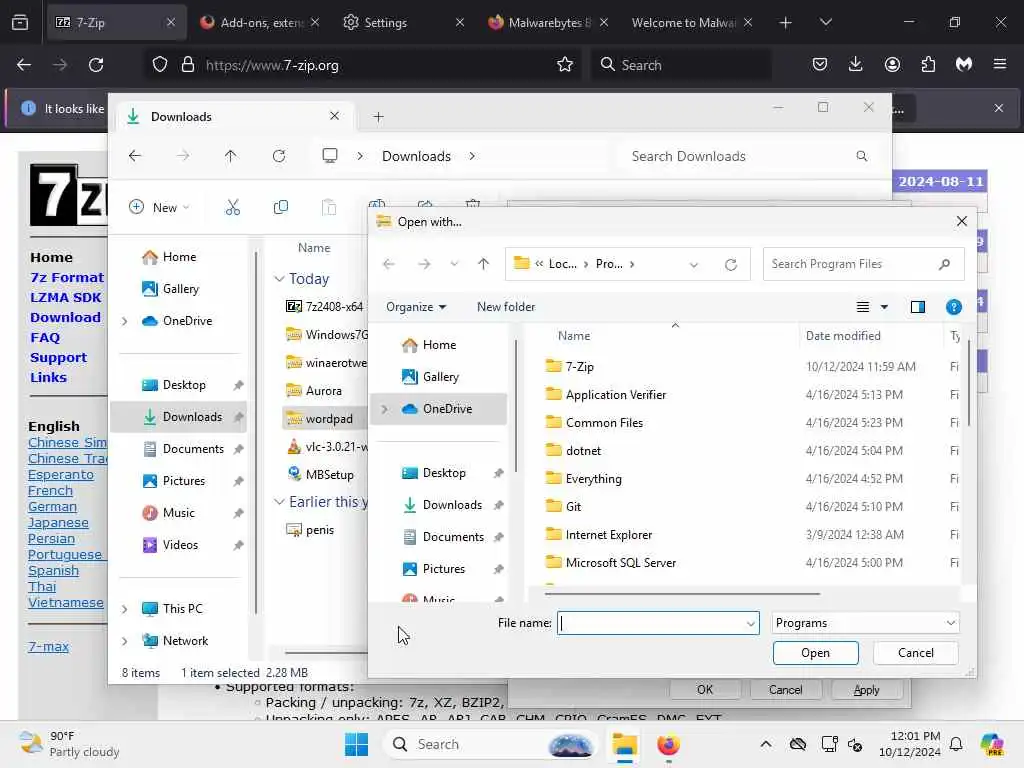Select Internet Explorer folder in dialog
This screenshot has height=768, width=1024.
(x=609, y=535)
